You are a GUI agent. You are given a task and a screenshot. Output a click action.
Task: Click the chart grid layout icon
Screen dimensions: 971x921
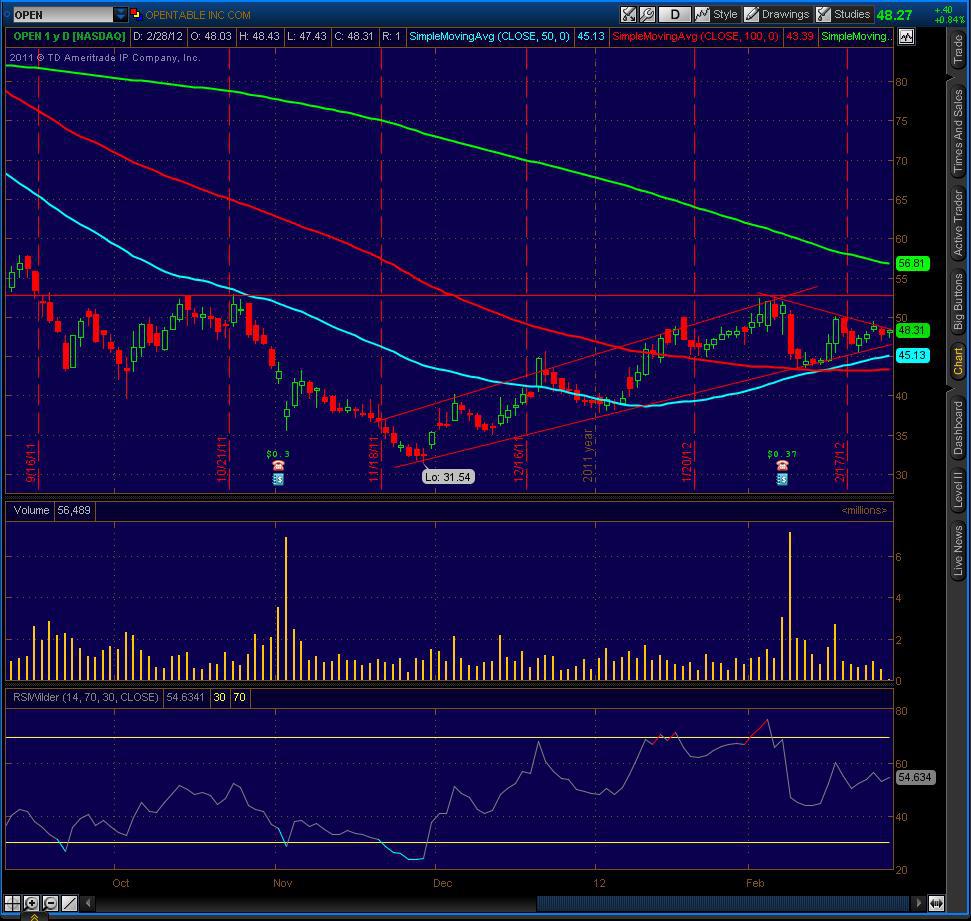[12, 903]
